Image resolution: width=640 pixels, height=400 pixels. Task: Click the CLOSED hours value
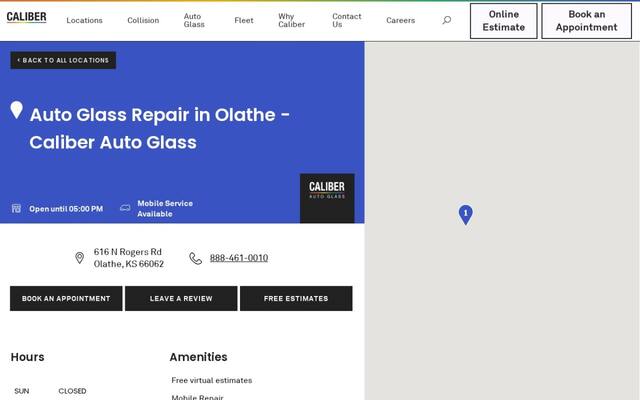72,391
